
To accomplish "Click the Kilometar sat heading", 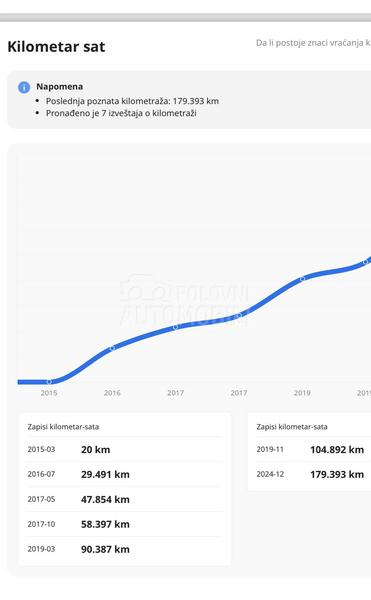I will pyautogui.click(x=56, y=47).
